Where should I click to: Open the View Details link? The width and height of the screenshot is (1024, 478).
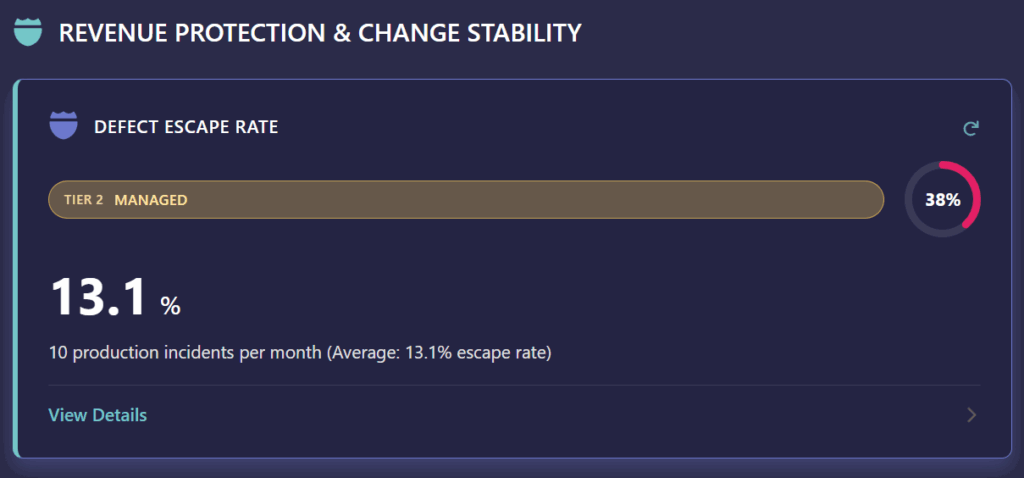pos(98,415)
